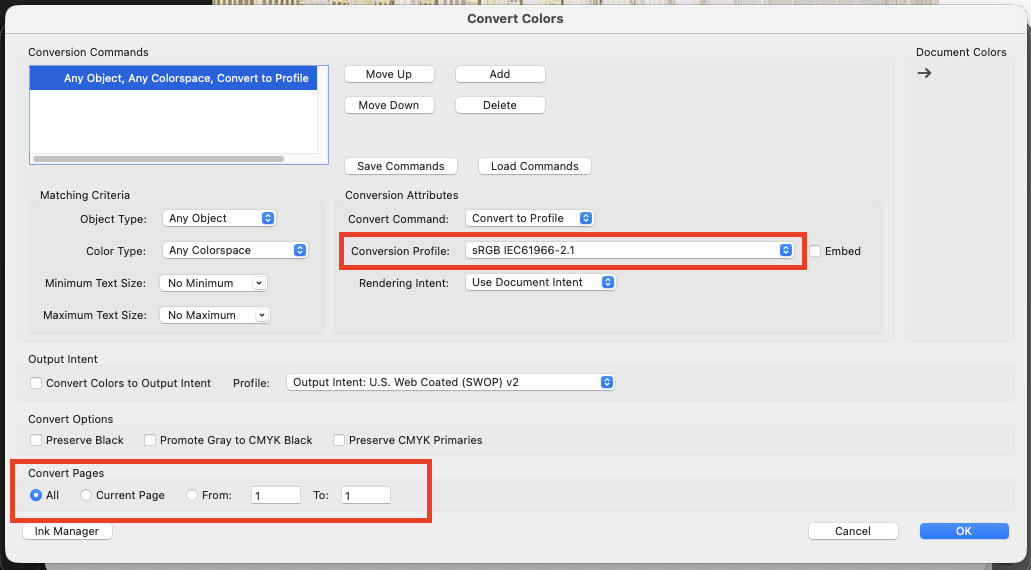
Task: Open the Color Type dropdown
Action: pos(235,250)
